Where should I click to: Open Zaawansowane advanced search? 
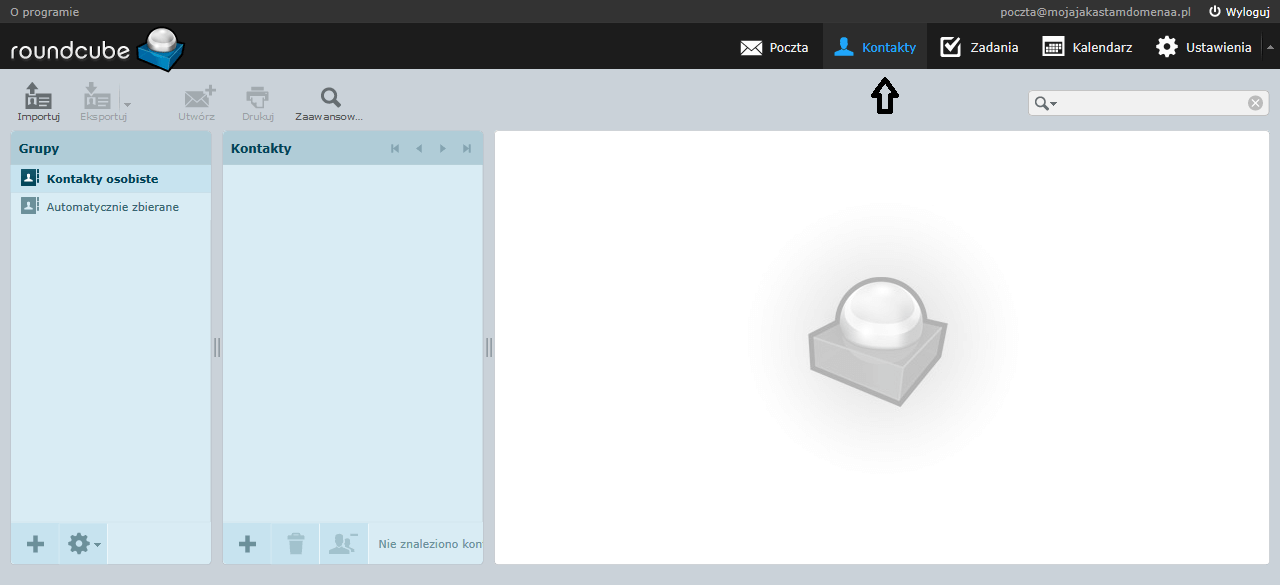(329, 102)
